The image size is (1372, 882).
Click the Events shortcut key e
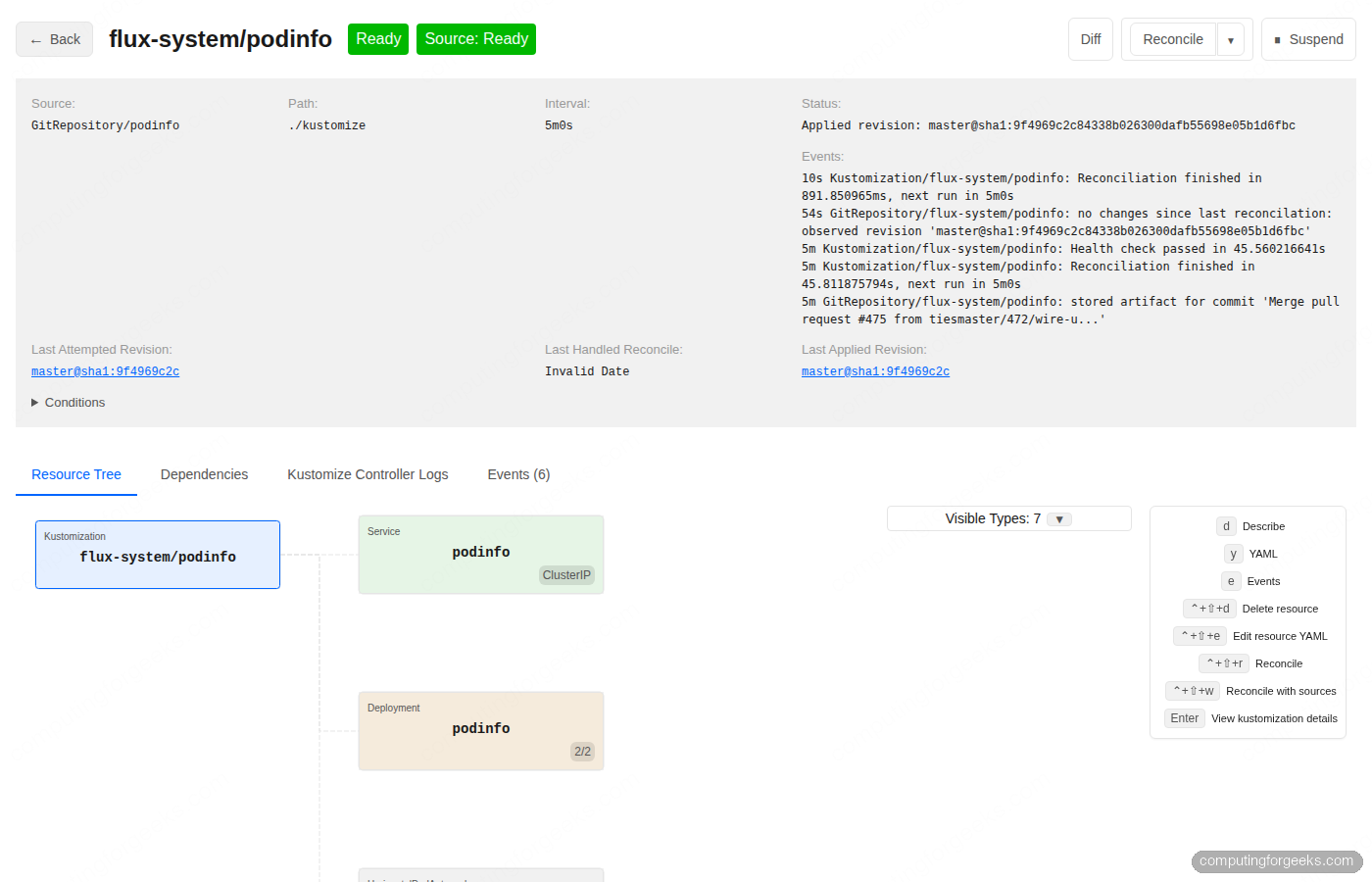coord(1231,581)
